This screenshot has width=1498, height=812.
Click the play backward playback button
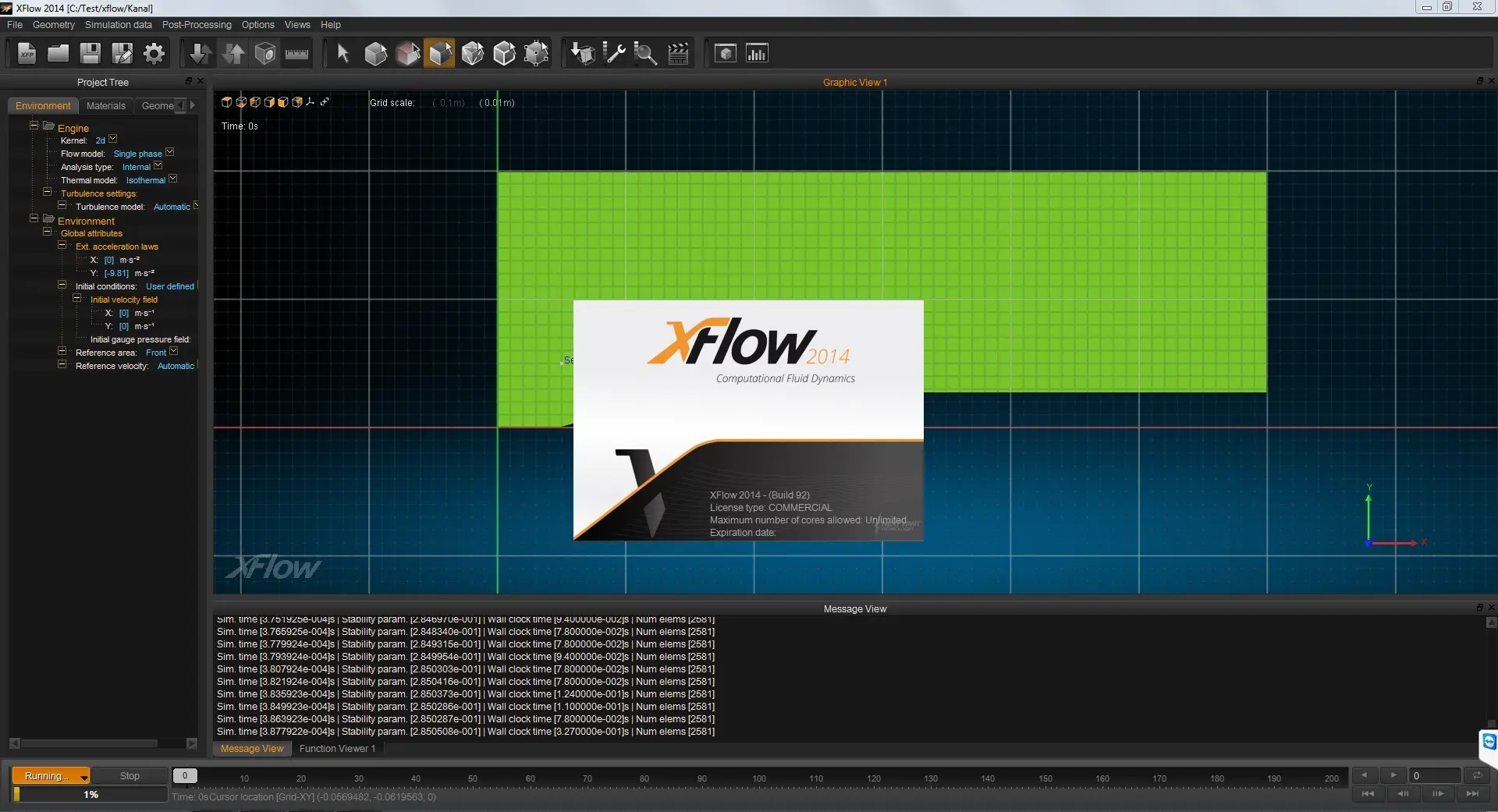tap(1365, 775)
